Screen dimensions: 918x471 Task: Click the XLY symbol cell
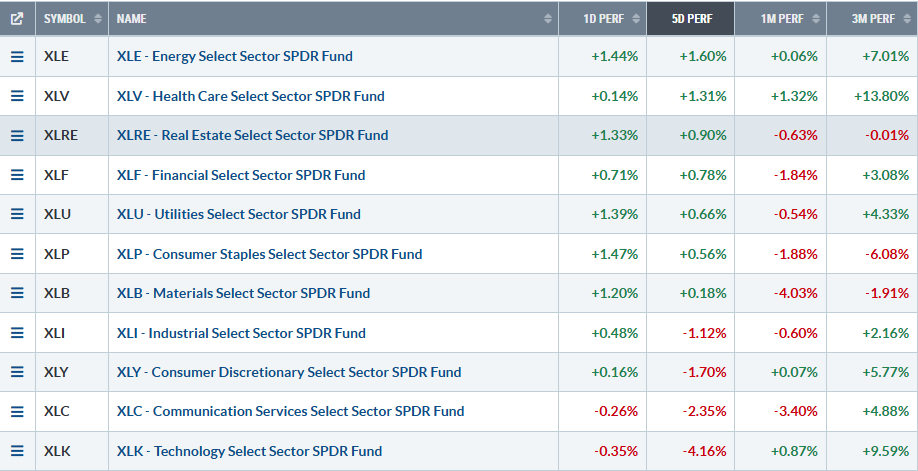(x=57, y=372)
